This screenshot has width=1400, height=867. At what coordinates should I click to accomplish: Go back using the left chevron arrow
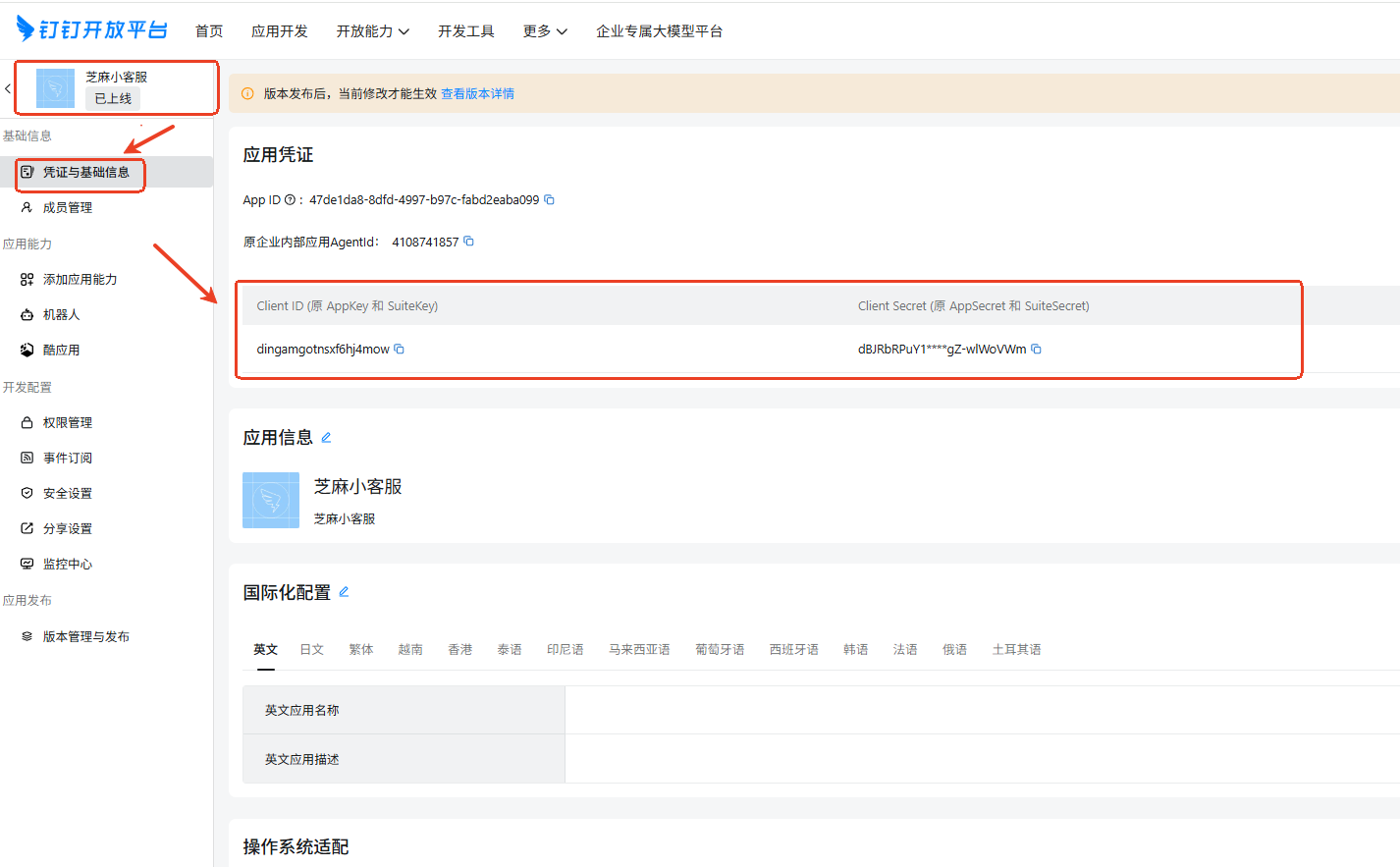(x=8, y=88)
